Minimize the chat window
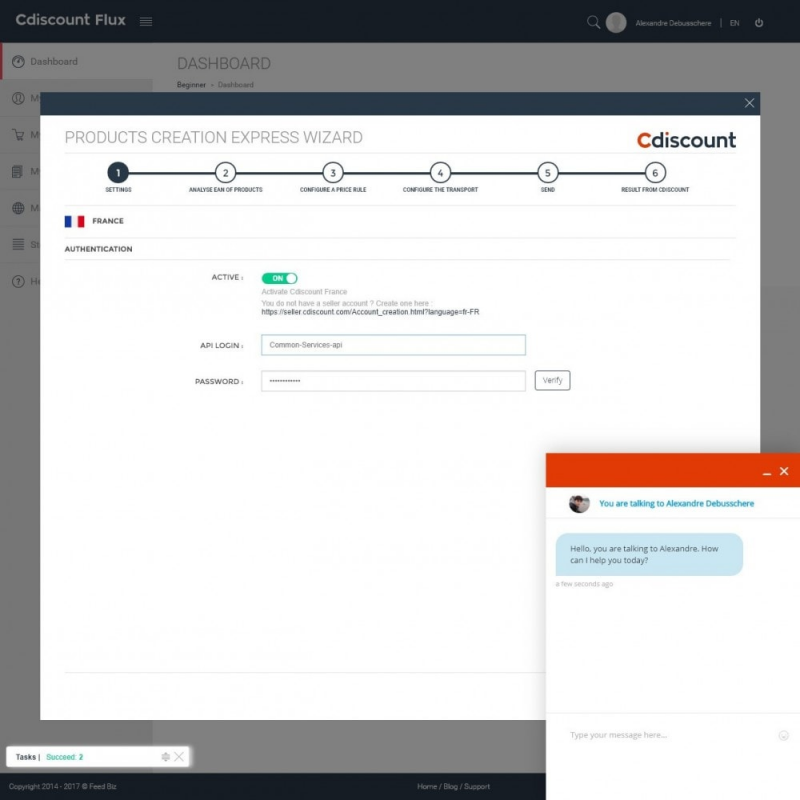800x800 pixels. (x=766, y=472)
